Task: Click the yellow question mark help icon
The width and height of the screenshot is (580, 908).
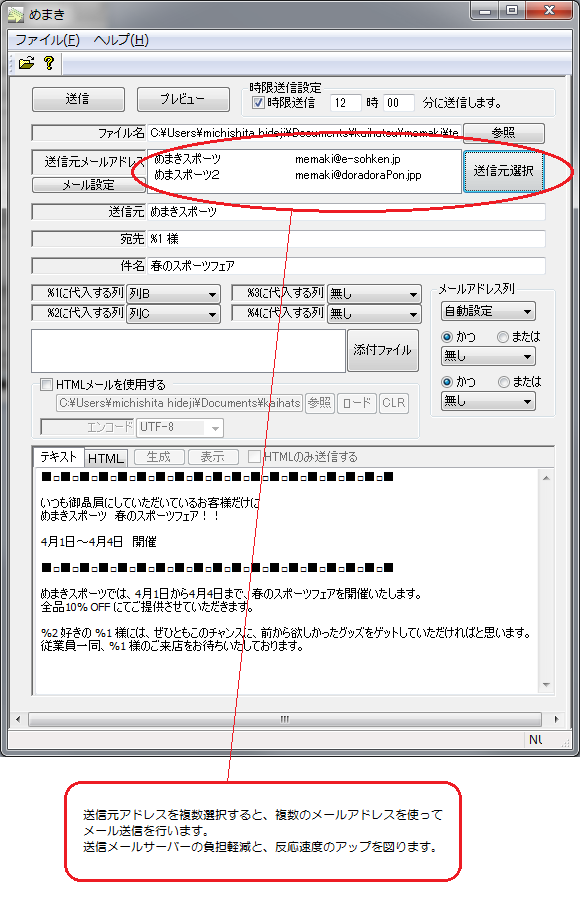Action: pos(49,63)
